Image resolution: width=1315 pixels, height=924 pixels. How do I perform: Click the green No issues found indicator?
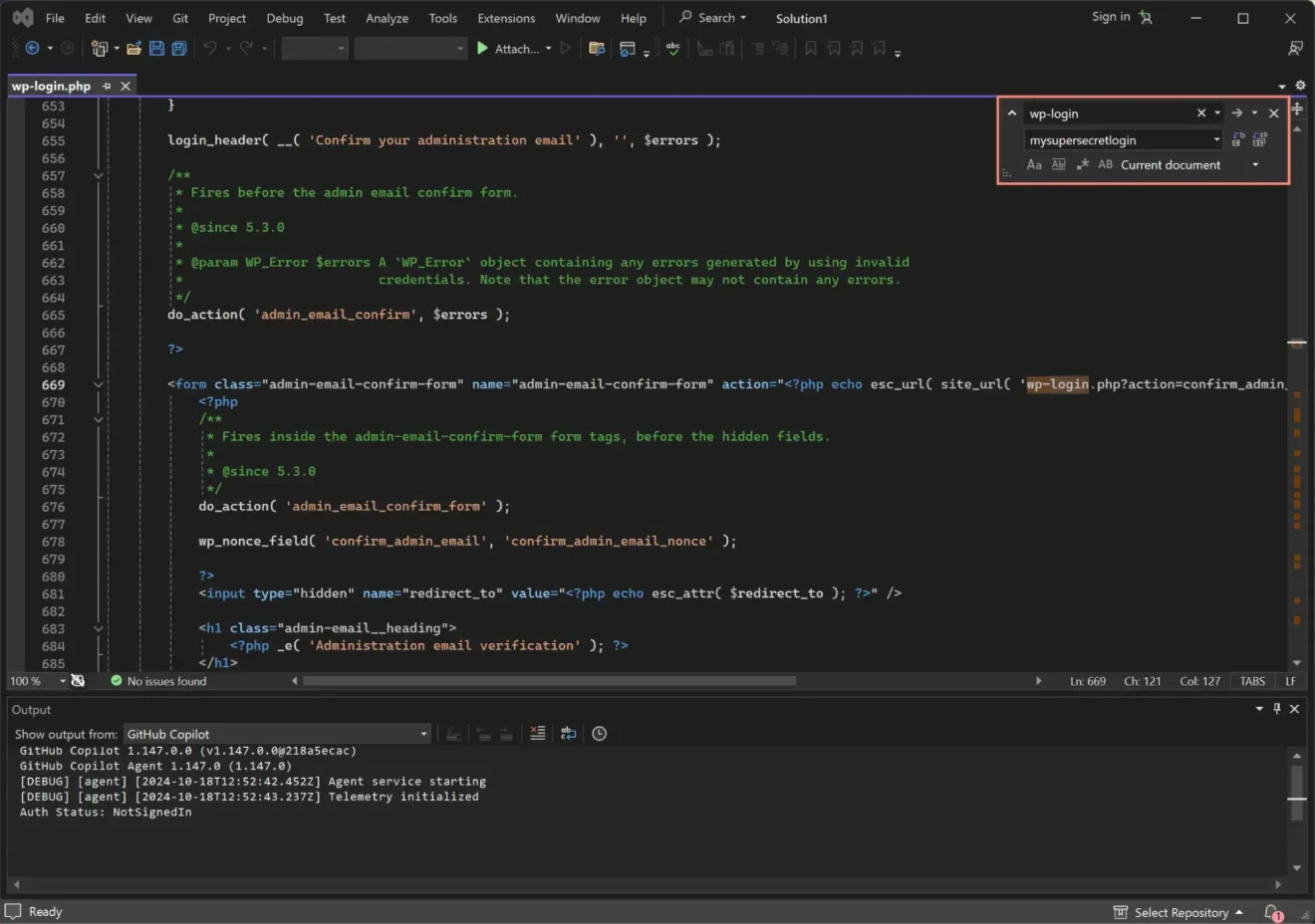(x=158, y=681)
